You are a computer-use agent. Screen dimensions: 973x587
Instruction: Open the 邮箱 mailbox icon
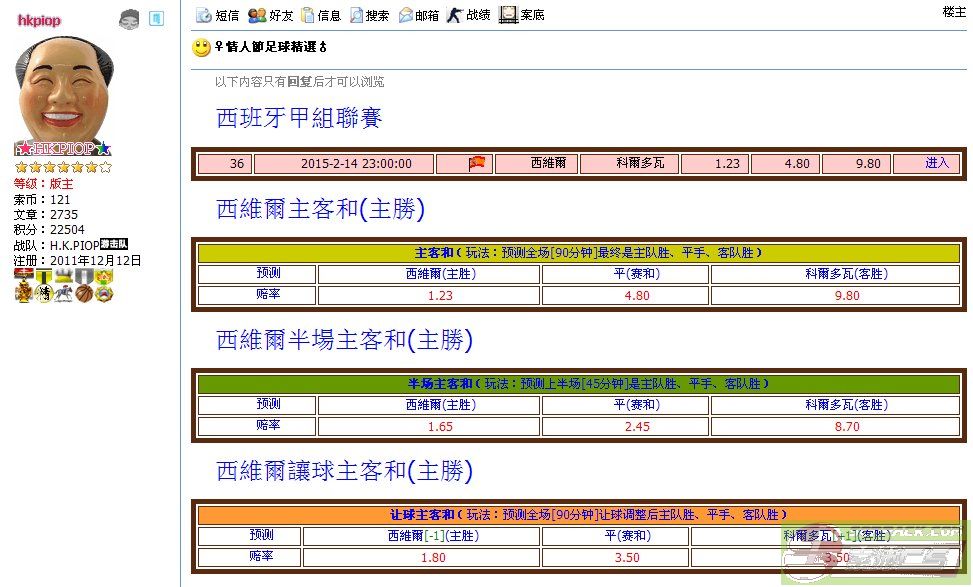pyautogui.click(x=406, y=15)
